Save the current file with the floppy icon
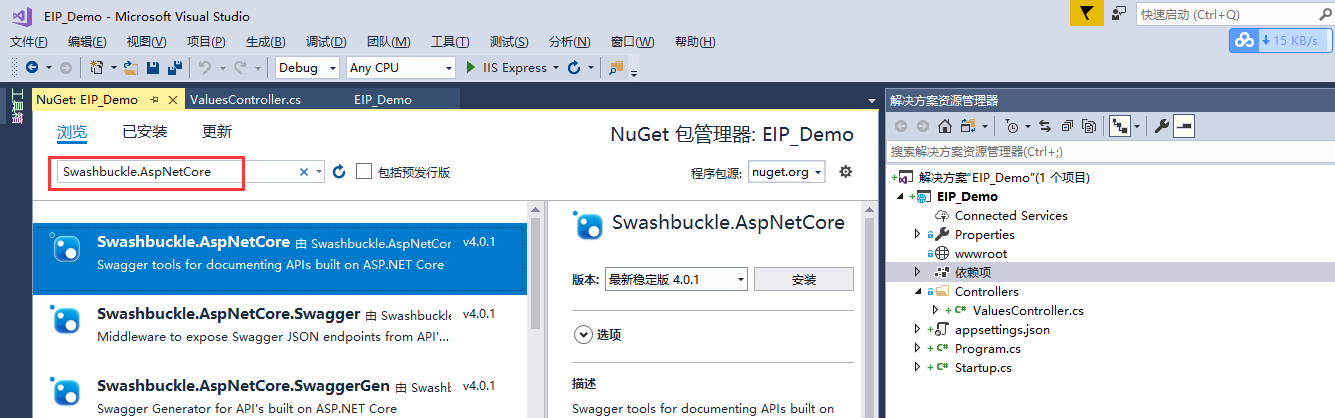 (153, 68)
